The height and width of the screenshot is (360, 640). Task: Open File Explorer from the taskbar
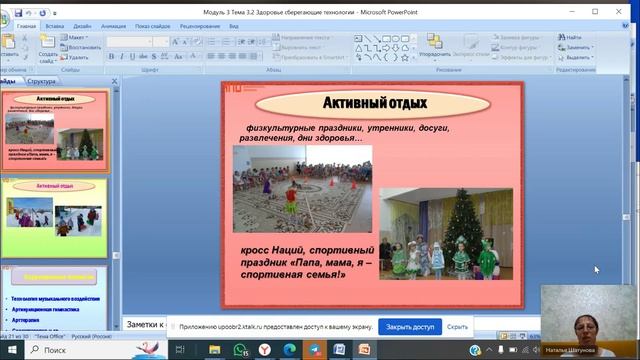click(x=215, y=350)
